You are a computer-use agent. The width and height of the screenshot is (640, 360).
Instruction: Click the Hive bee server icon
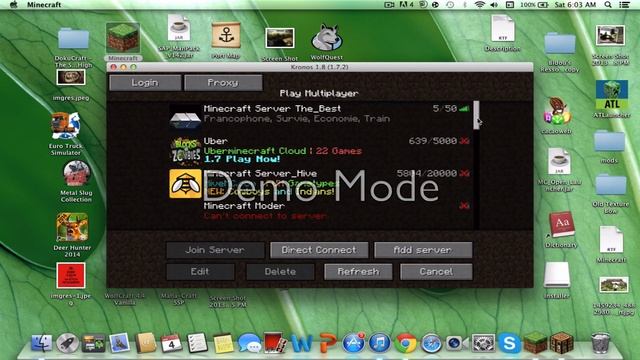(x=185, y=184)
